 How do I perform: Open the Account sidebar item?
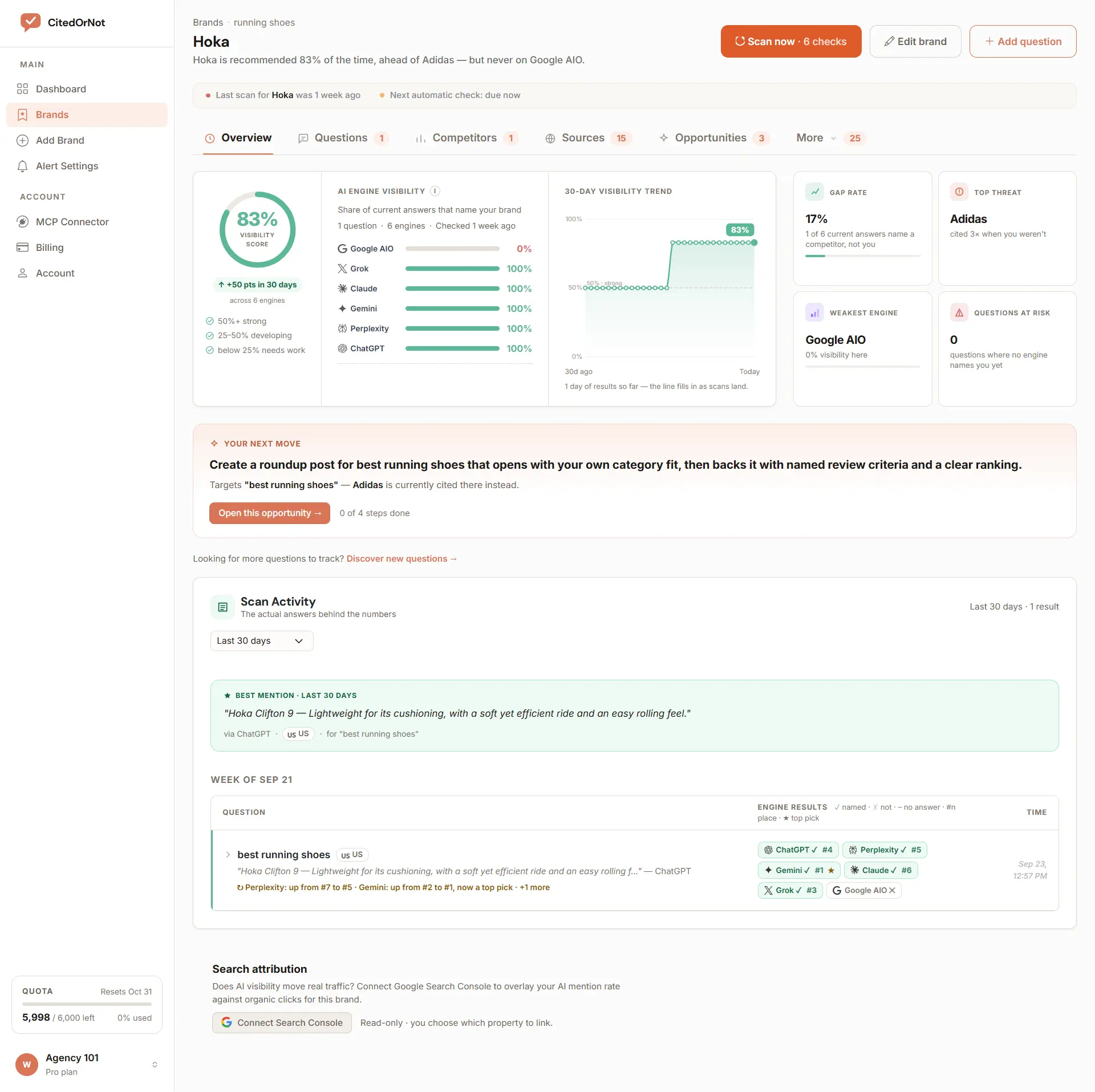(87, 273)
